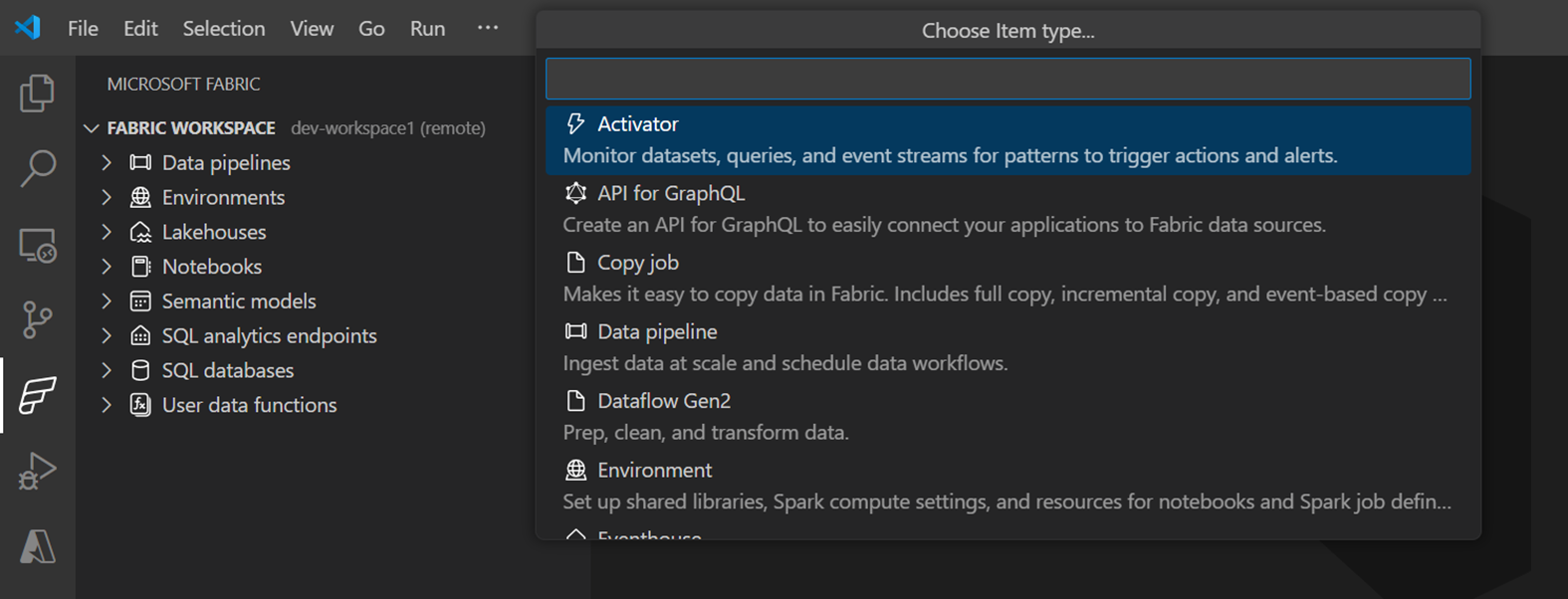1568x599 pixels.
Task: Click the Dataflow Gen2 file icon
Action: coord(575,400)
